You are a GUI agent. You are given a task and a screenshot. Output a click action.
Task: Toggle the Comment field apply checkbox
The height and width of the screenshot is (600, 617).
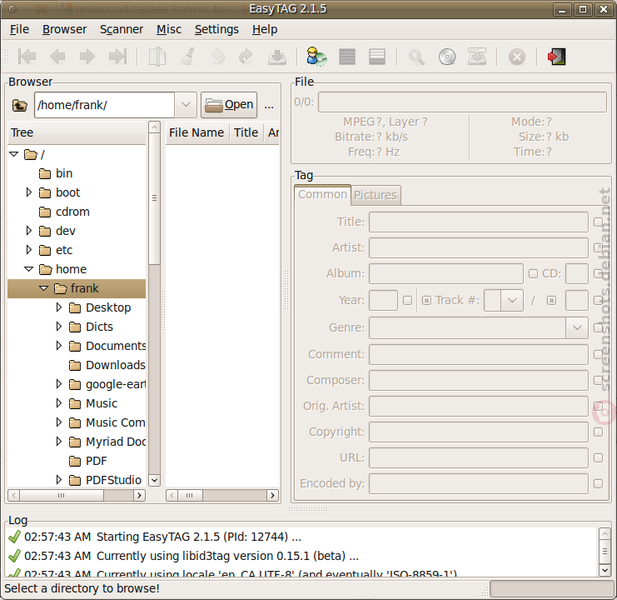[x=598, y=354]
